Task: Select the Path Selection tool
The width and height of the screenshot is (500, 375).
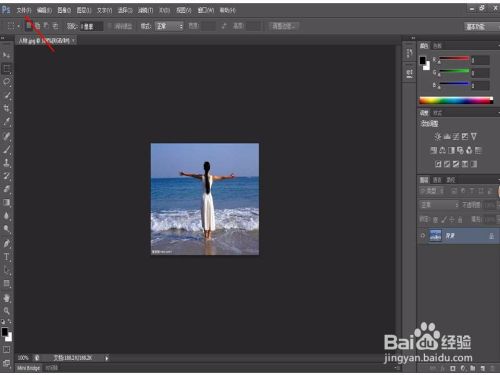Action: click(x=6, y=270)
